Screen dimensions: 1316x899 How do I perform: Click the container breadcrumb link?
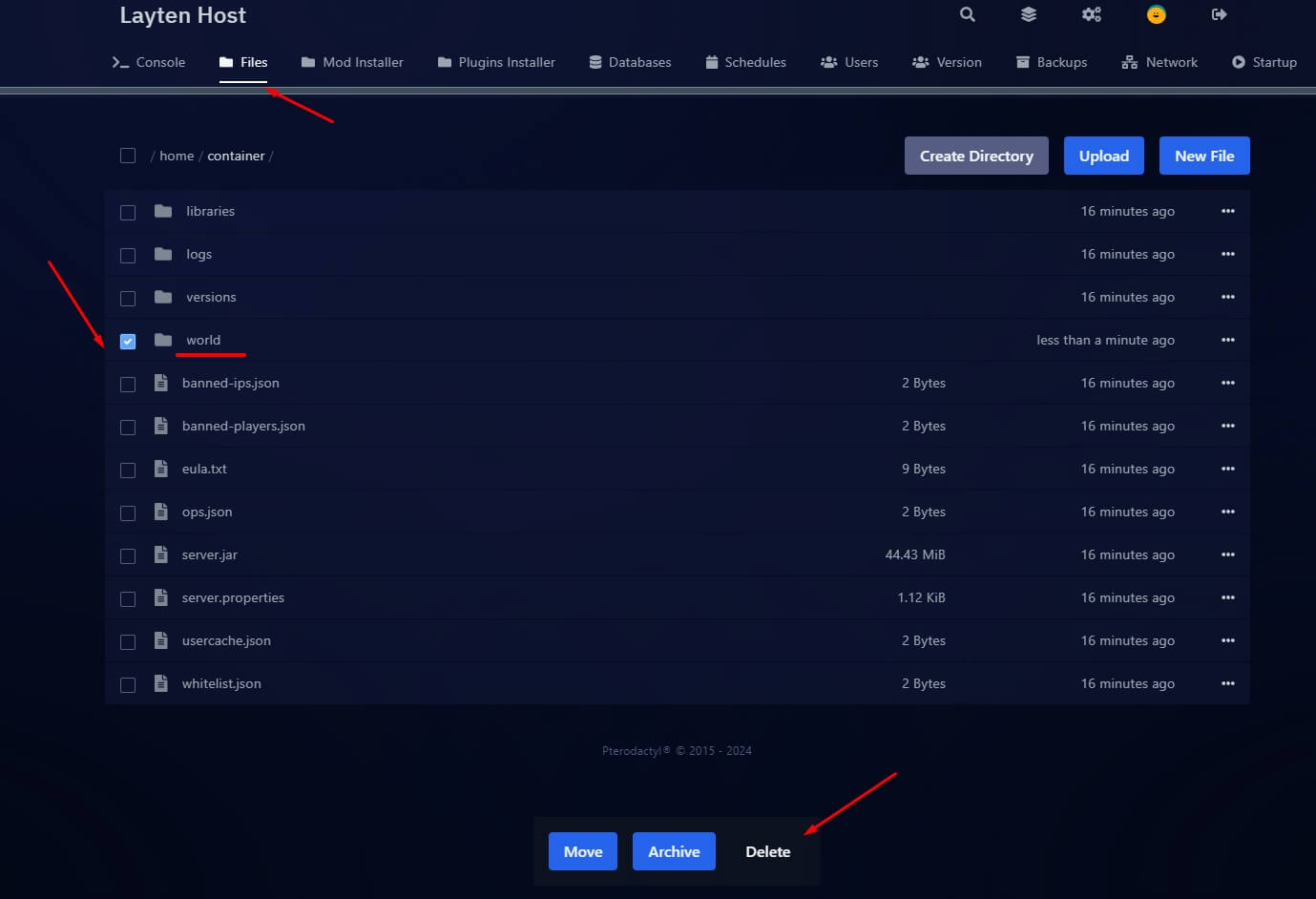236,156
